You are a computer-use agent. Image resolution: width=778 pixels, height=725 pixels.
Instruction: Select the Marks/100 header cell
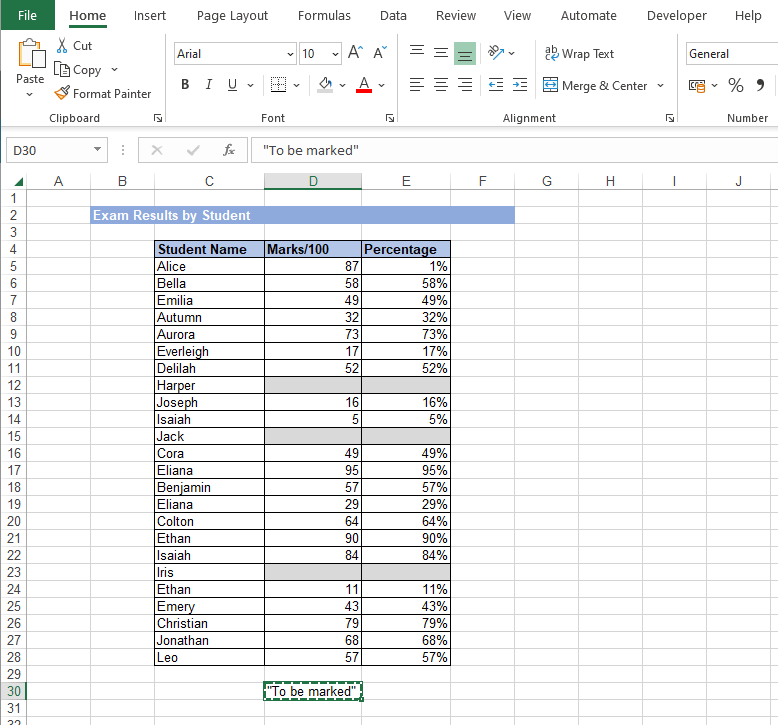[312, 249]
